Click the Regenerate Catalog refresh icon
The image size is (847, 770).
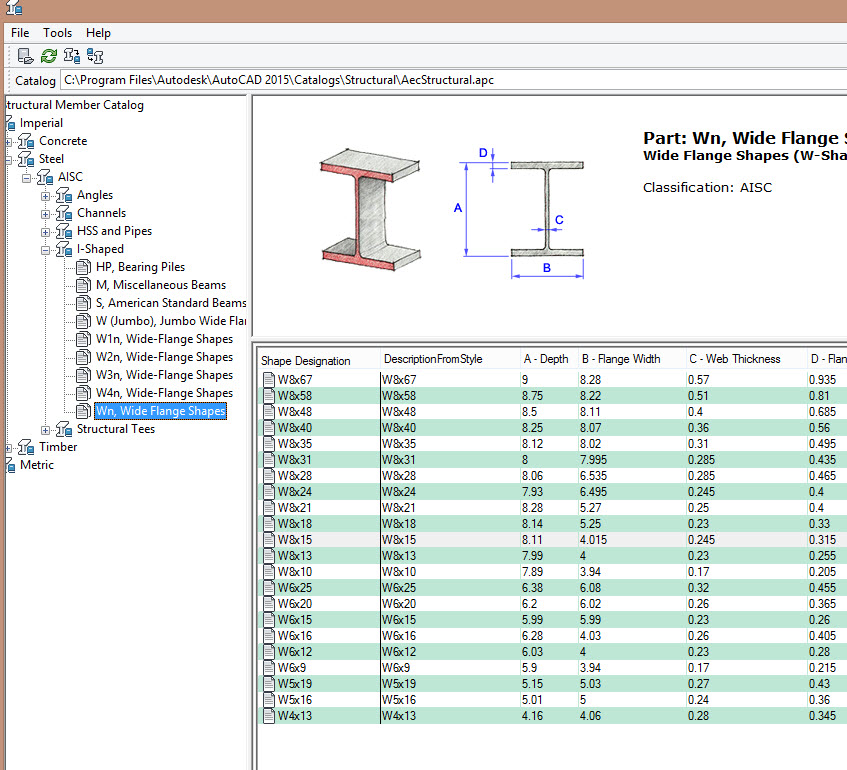click(48, 56)
